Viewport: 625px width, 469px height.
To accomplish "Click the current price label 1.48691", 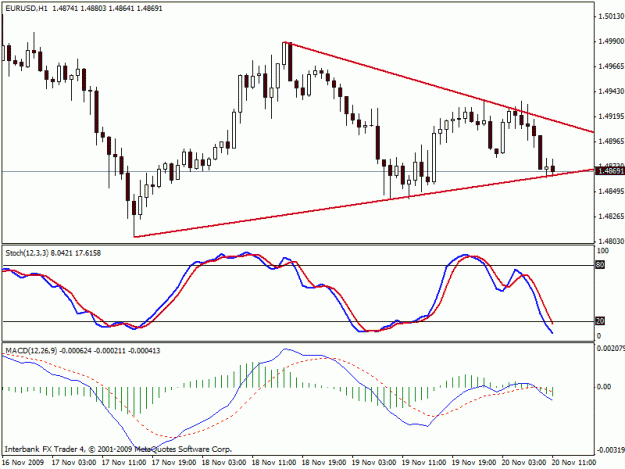I will (x=609, y=171).
